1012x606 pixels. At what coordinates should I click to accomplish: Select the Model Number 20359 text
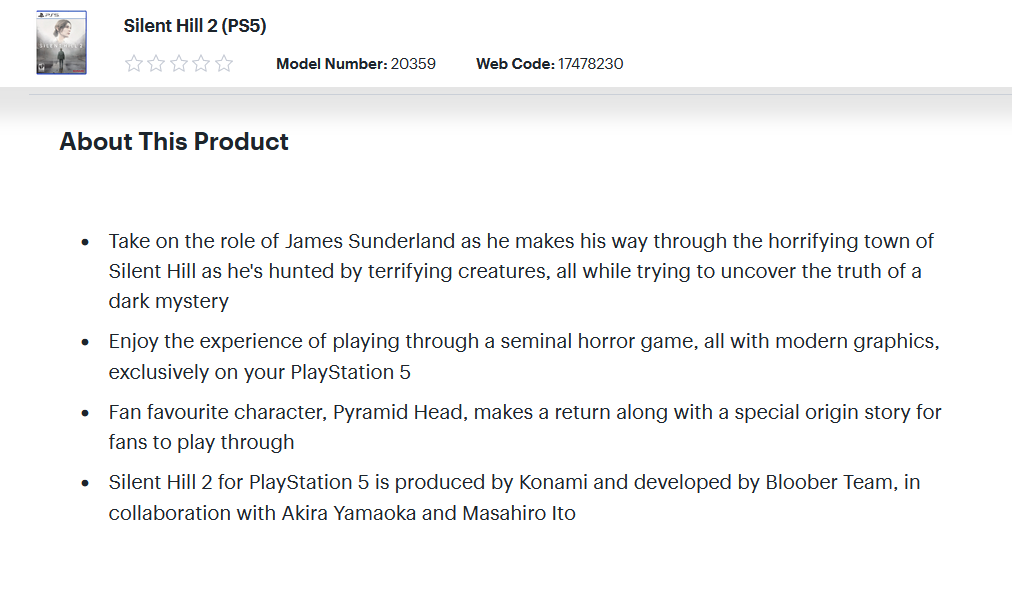point(356,64)
